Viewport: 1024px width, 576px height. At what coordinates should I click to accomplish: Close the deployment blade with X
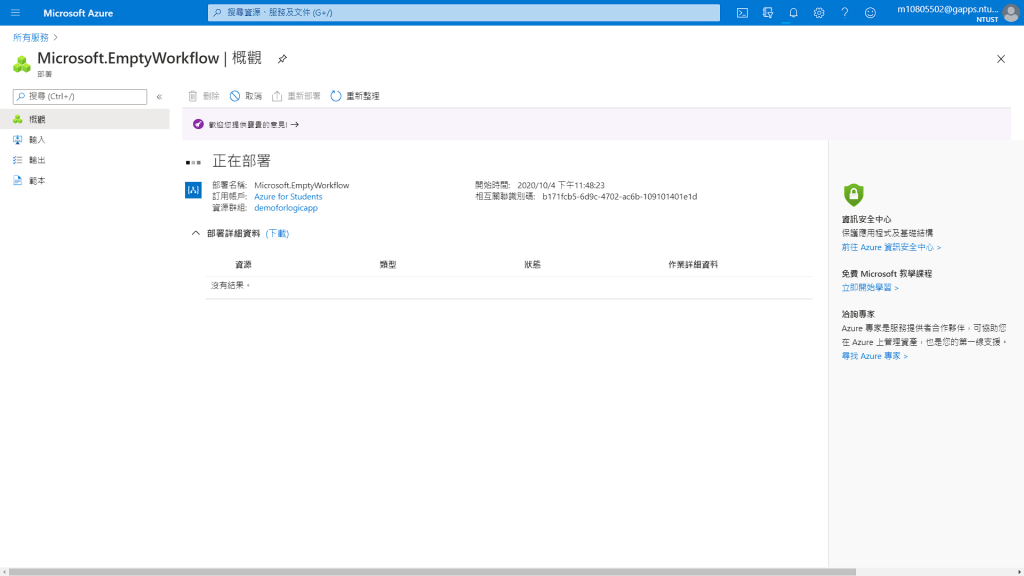click(1000, 59)
